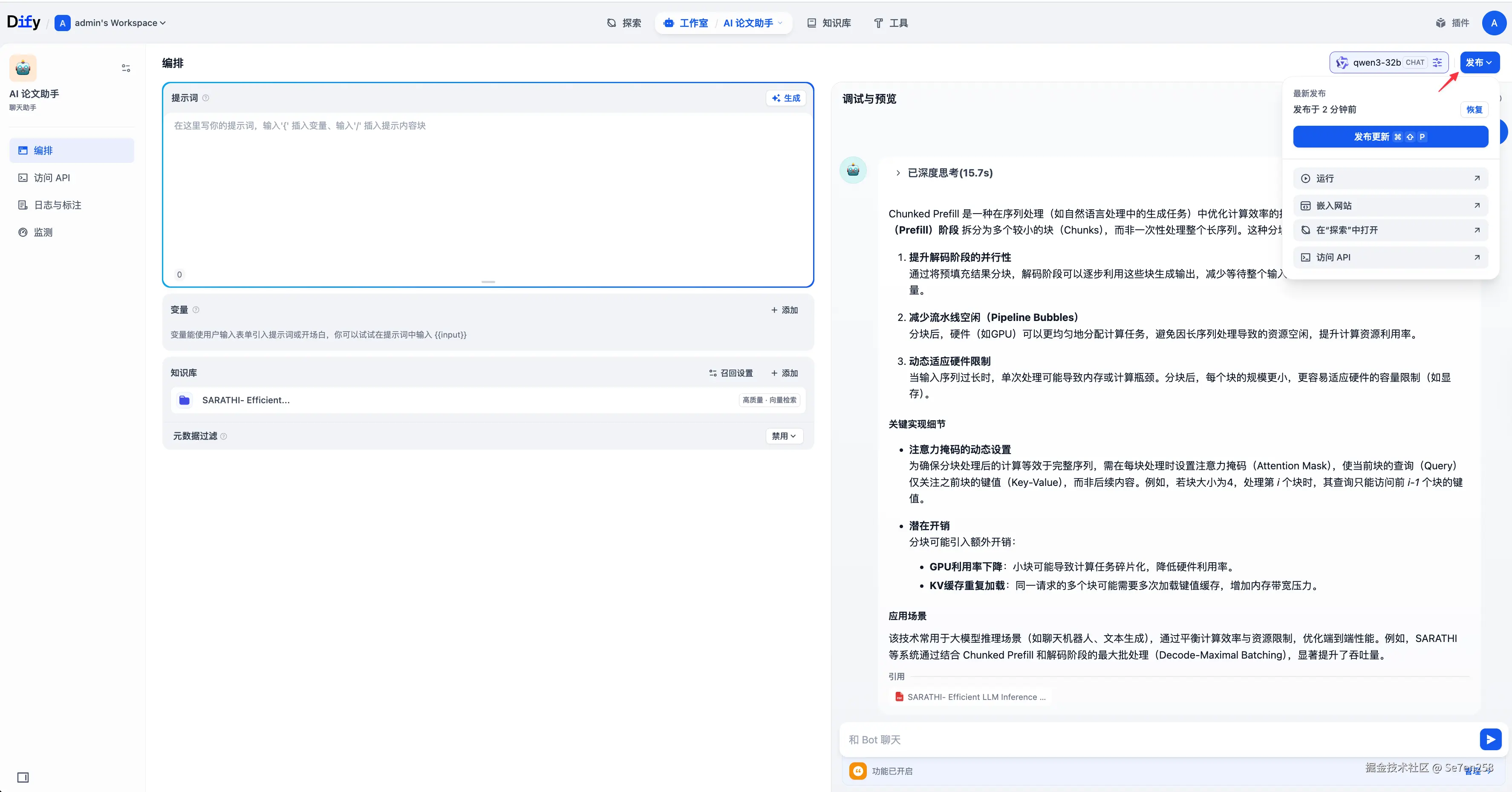1512x792 pixels.
Task: Select 日志与标注 in the sidebar
Action: coord(58,205)
